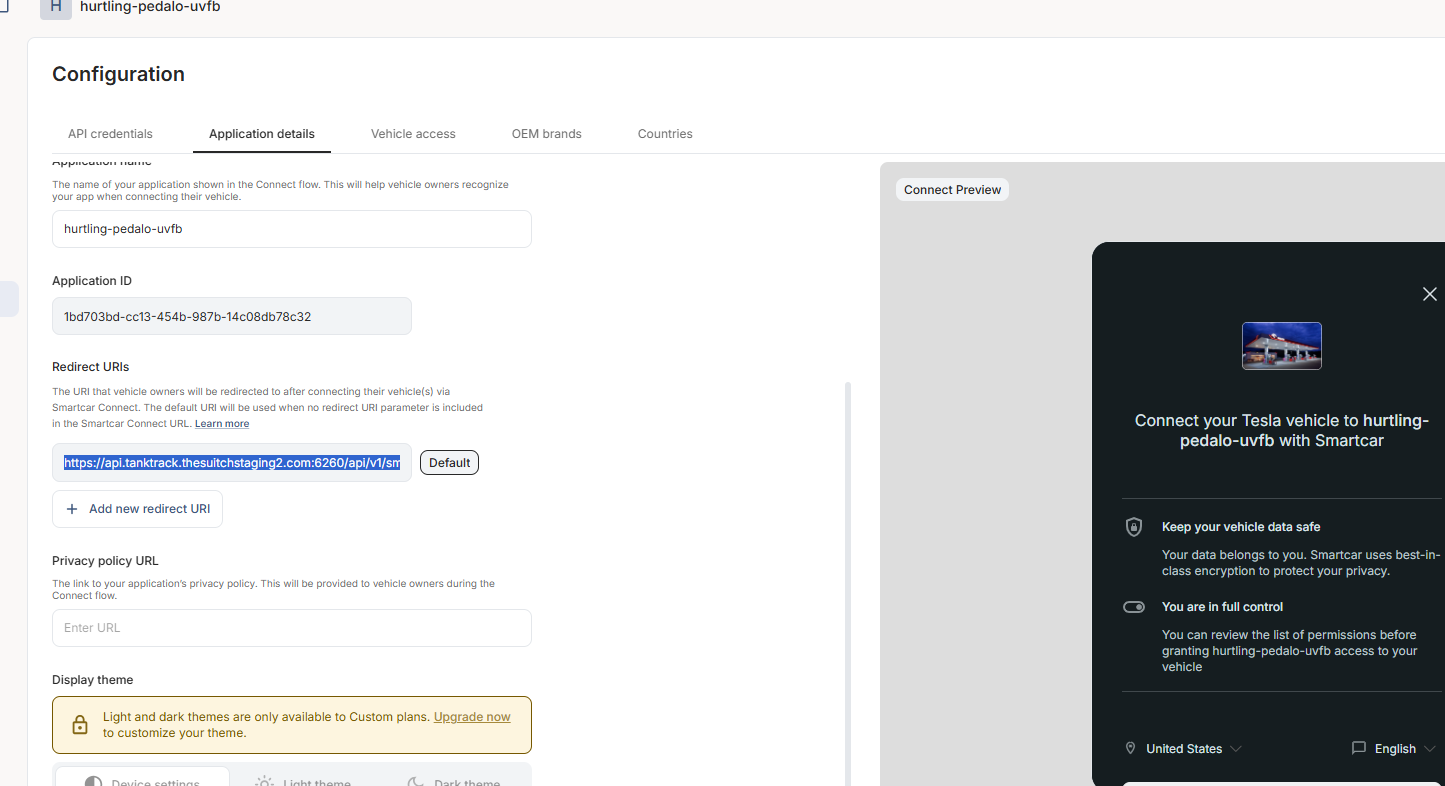Select the Device settings theme option
The image size is (1445, 786).
142,779
